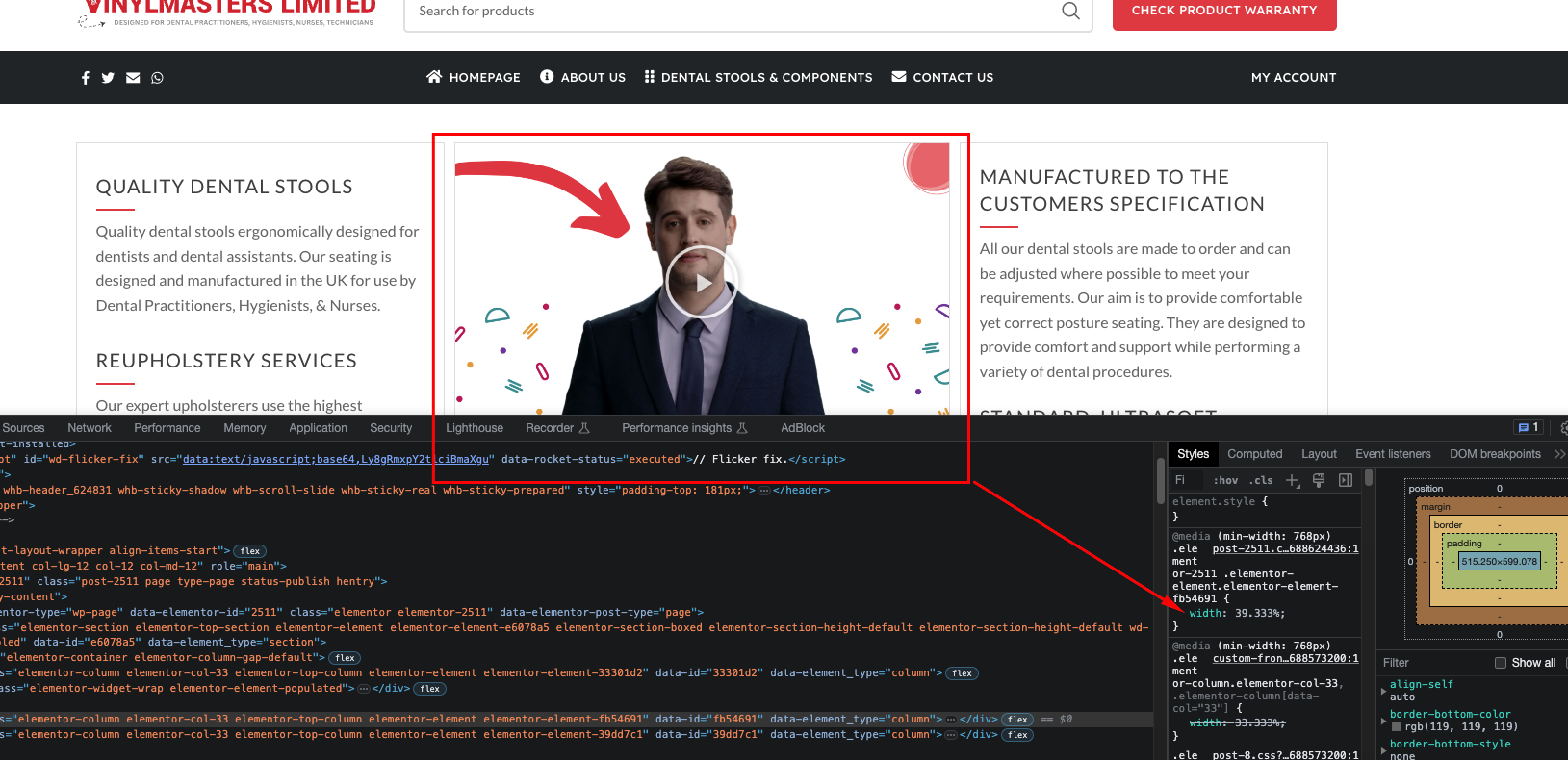Expand ellipsis in elementor-widget-wrap element
1568x760 pixels.
click(364, 689)
